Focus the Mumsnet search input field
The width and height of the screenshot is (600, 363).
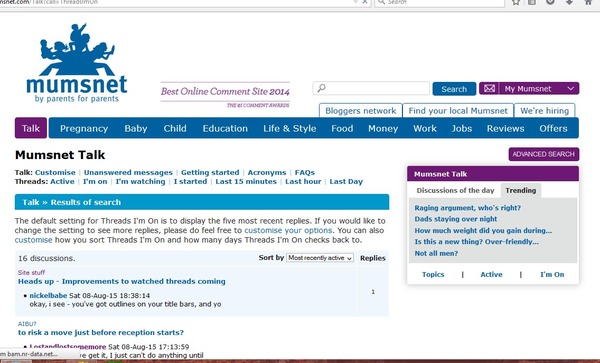click(x=371, y=88)
